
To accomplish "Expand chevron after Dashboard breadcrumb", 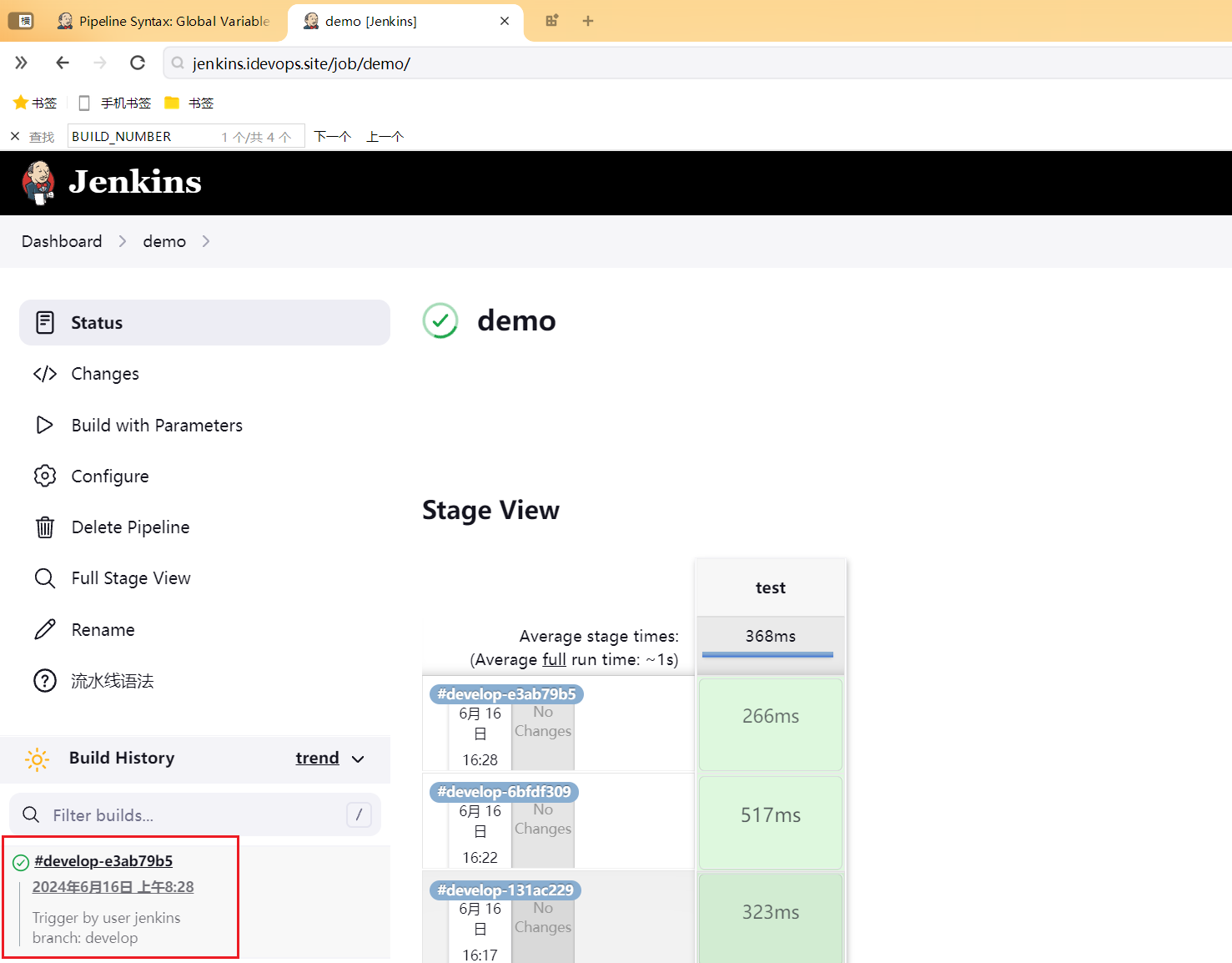I will point(123,241).
